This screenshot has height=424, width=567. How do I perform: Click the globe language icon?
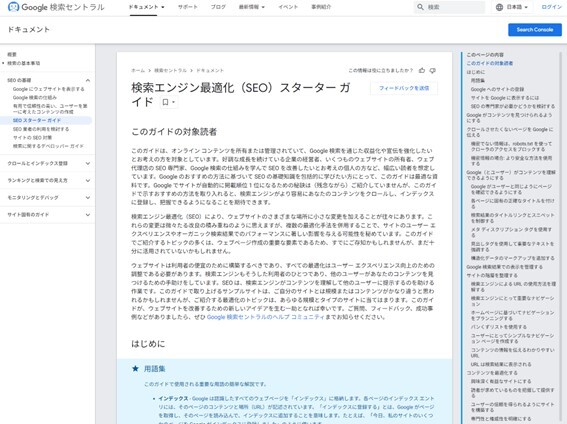point(499,7)
